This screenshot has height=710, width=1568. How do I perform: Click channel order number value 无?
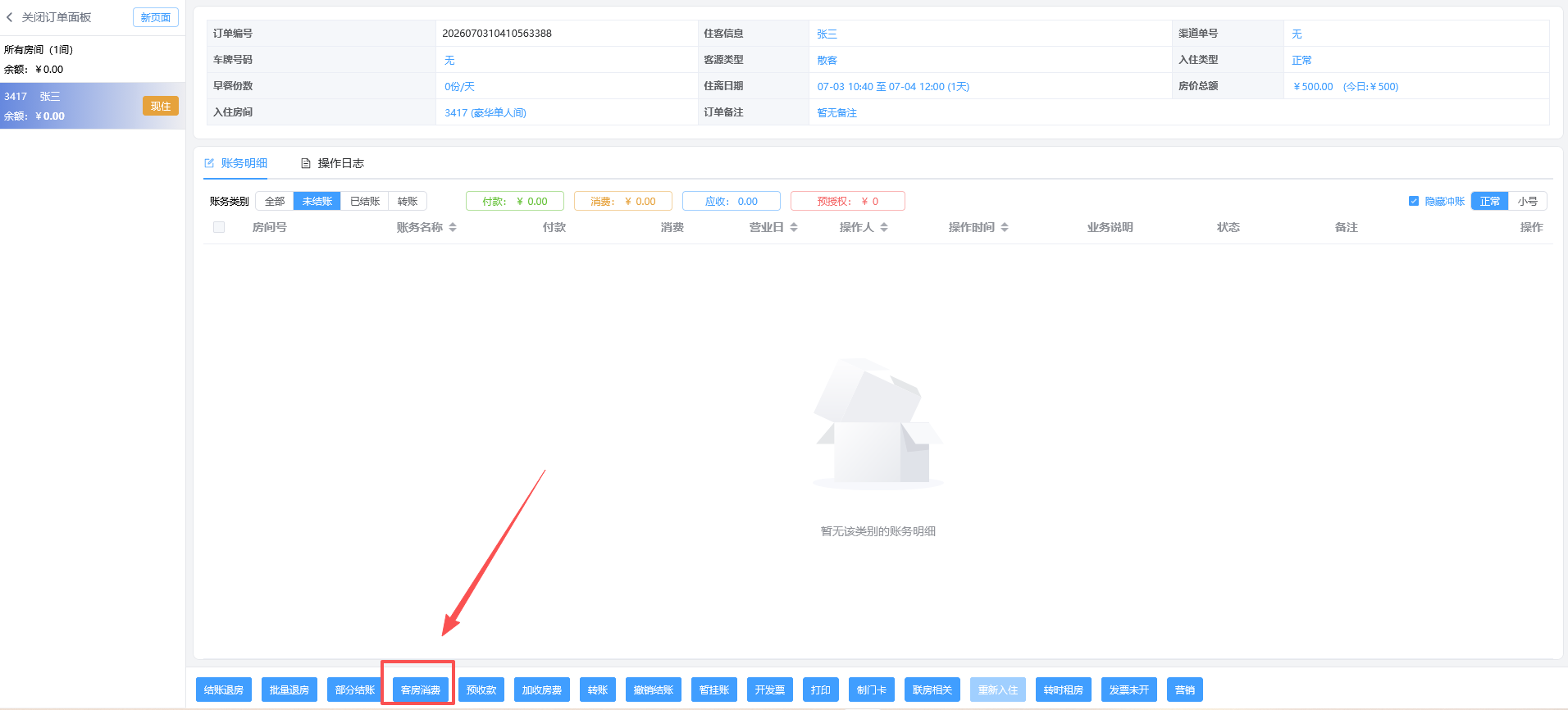click(1297, 34)
